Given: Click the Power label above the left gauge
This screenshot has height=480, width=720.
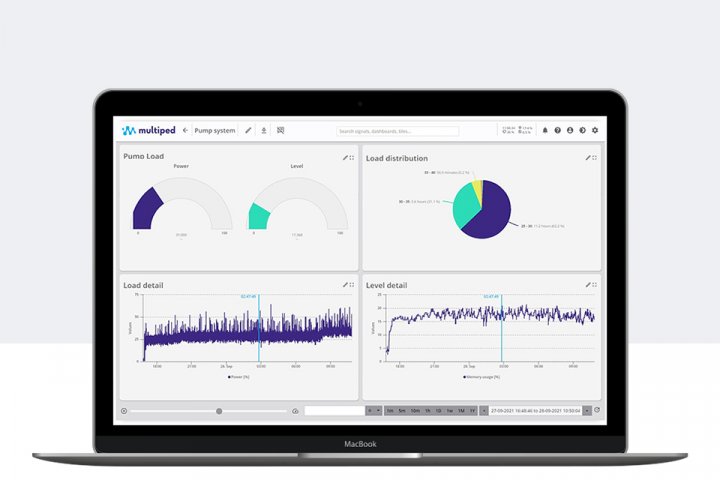Looking at the screenshot, I should click(x=181, y=166).
